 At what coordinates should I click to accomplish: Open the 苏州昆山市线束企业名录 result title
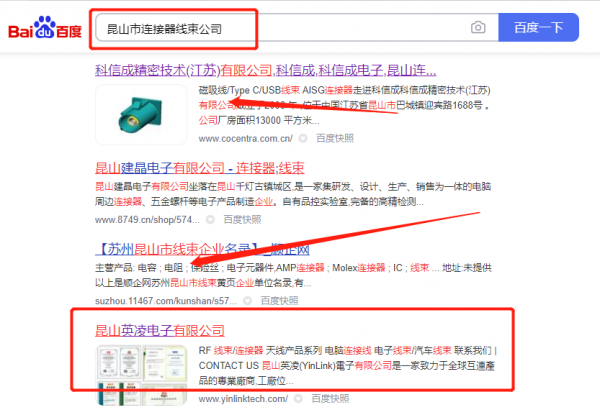(x=200, y=248)
